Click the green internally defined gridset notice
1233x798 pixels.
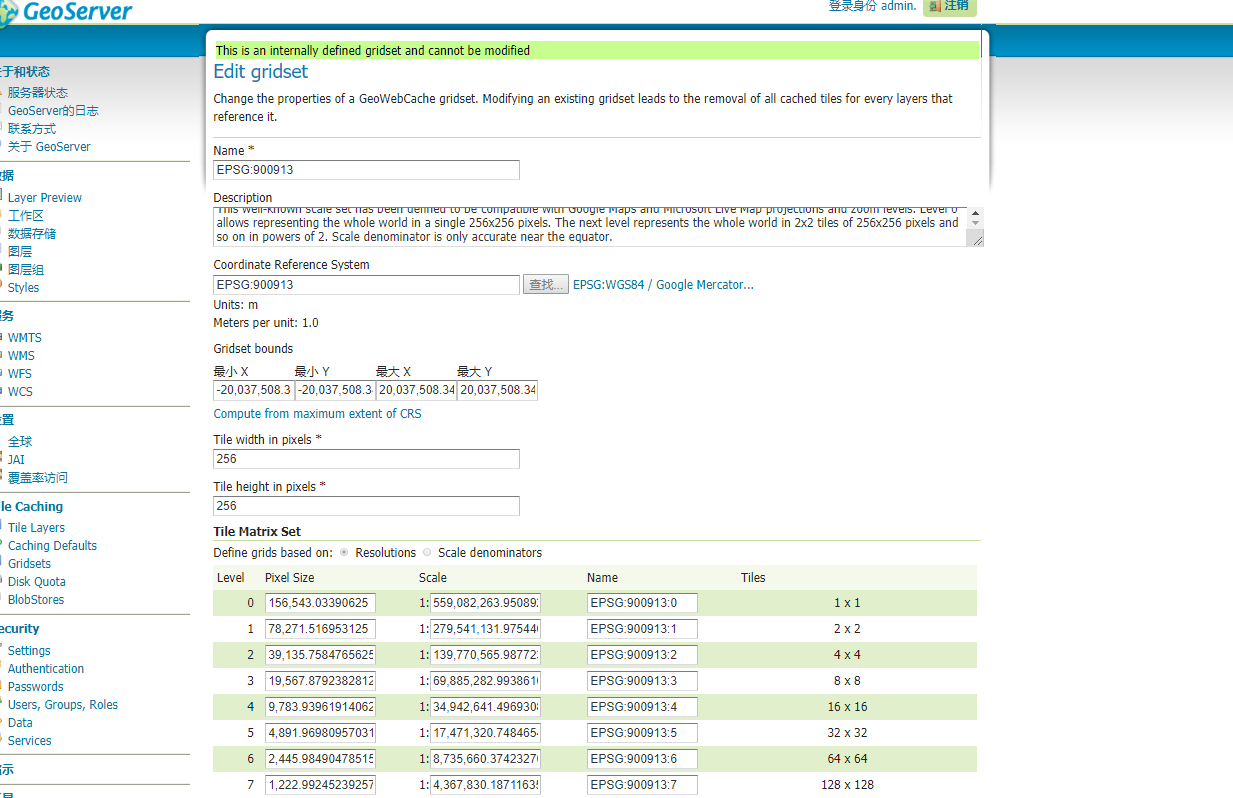[596, 50]
